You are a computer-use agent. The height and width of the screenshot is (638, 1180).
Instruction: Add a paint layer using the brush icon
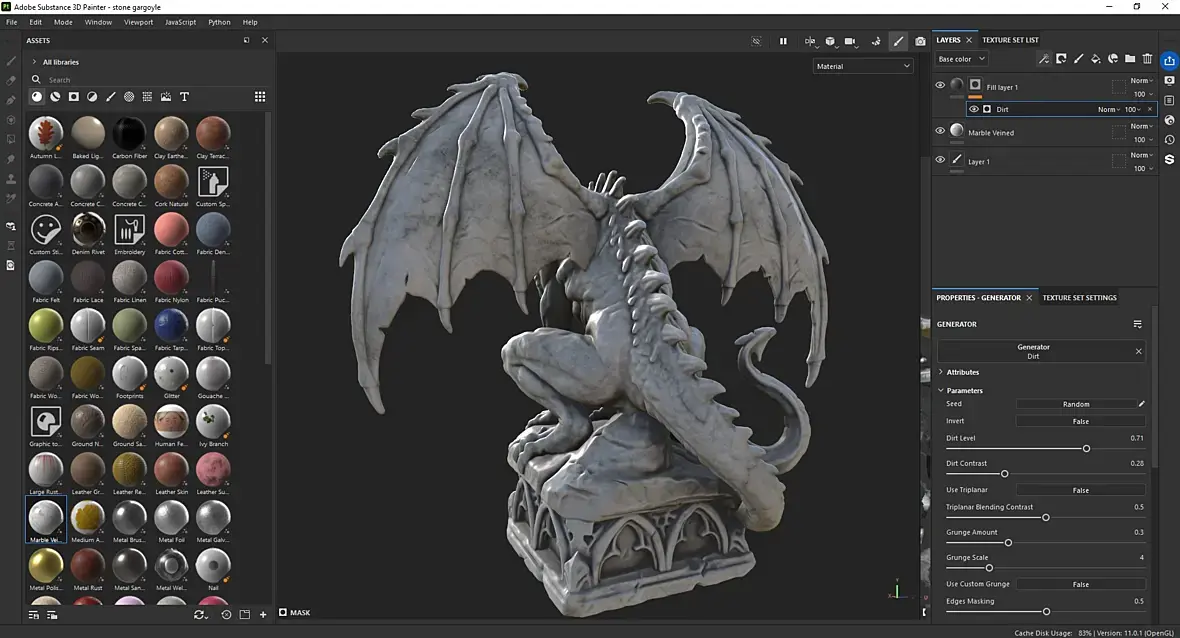coord(1078,59)
